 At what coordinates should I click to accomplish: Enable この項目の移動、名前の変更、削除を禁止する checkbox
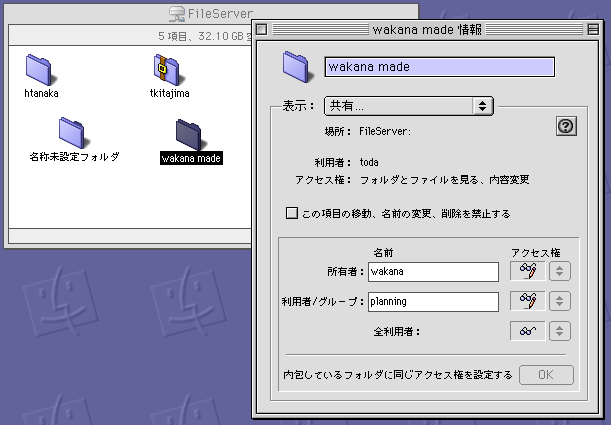(x=292, y=213)
